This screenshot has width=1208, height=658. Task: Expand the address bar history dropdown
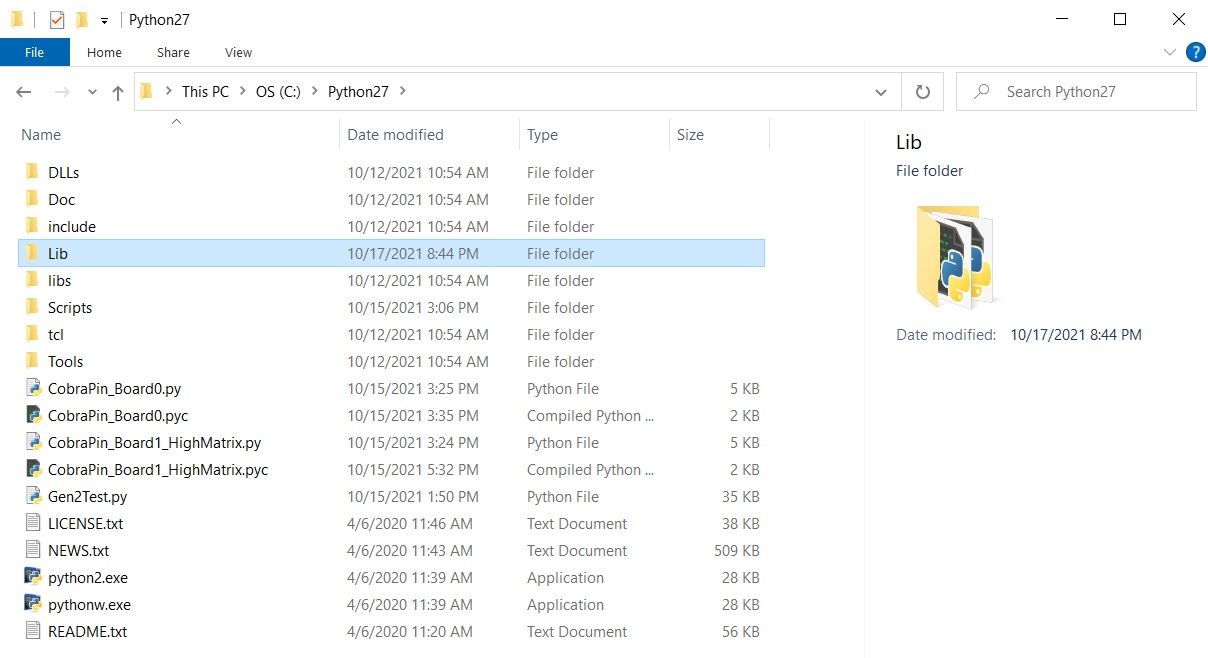pyautogui.click(x=880, y=92)
